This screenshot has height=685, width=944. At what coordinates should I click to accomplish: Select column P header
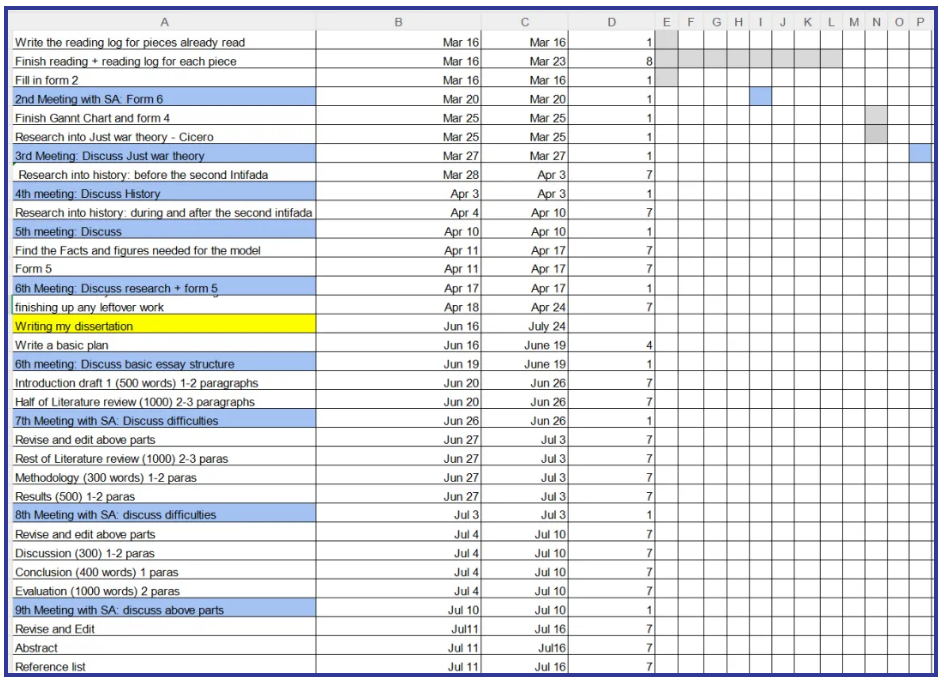point(921,22)
